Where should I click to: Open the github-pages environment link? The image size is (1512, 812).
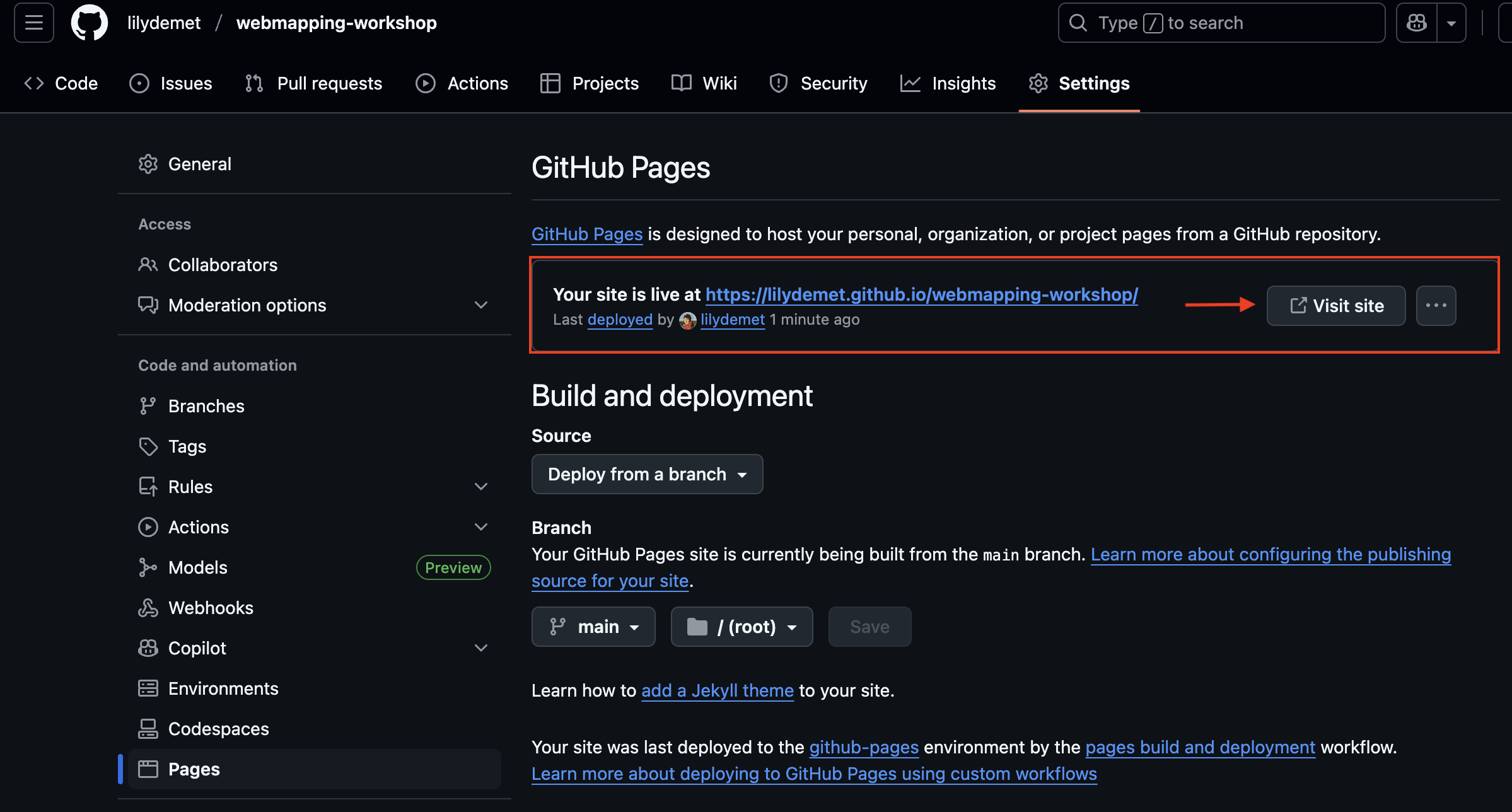click(x=864, y=747)
